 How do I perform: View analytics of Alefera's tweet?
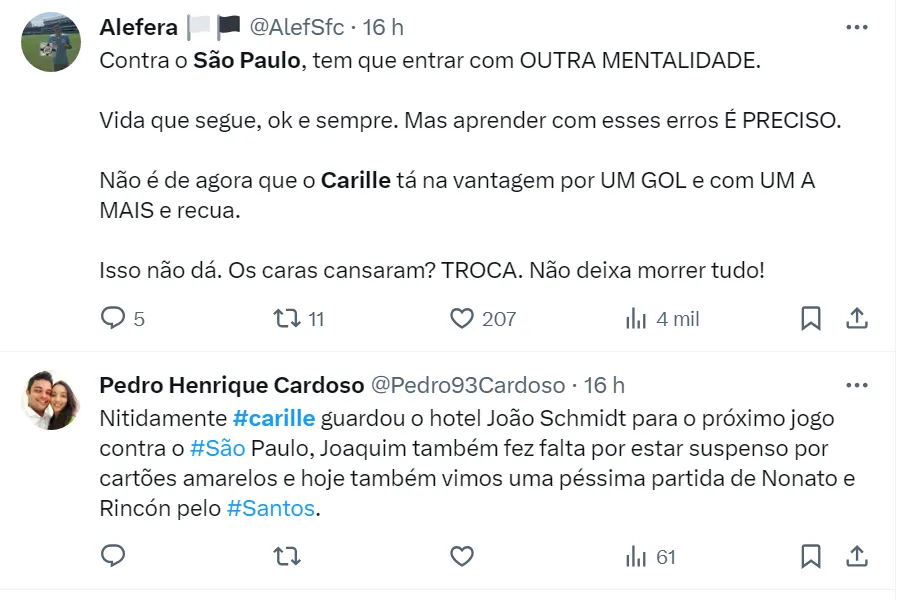pyautogui.click(x=636, y=319)
